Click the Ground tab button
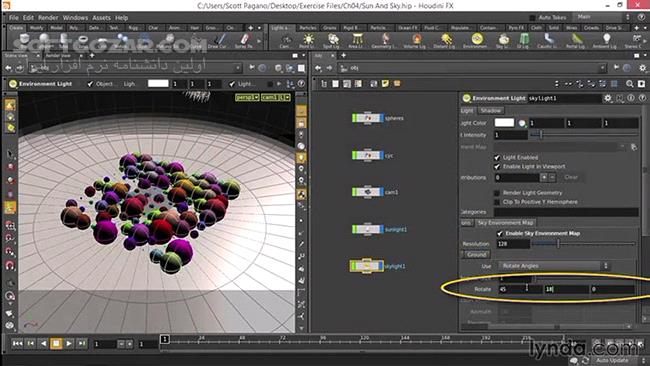 pos(476,255)
